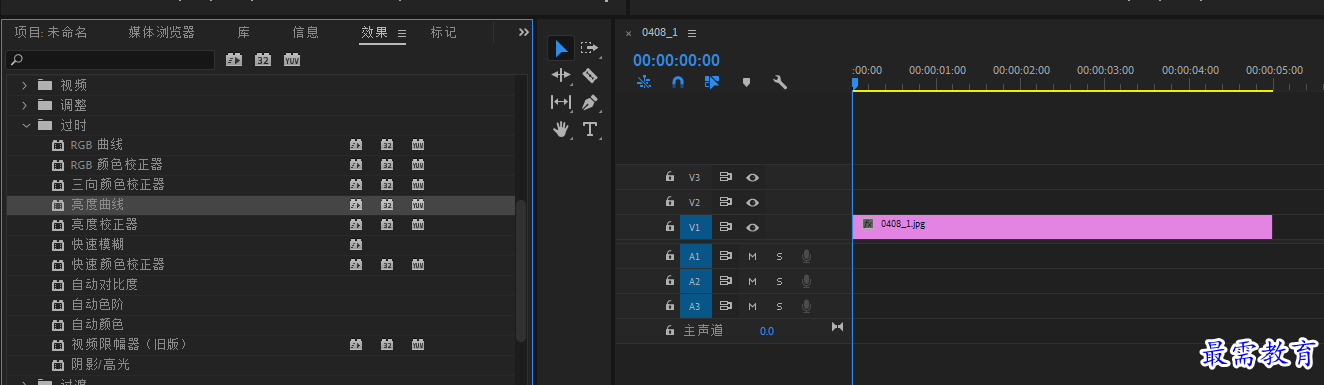This screenshot has width=1324, height=385.
Task: Open the 标记 panel tab
Action: (444, 32)
